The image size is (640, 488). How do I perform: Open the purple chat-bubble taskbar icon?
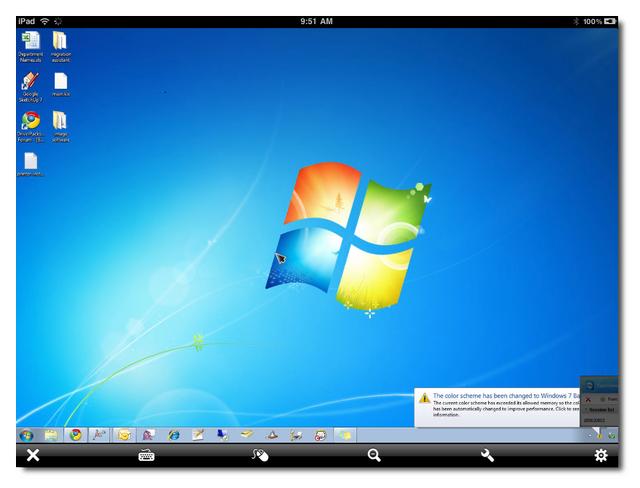pyautogui.click(x=149, y=435)
